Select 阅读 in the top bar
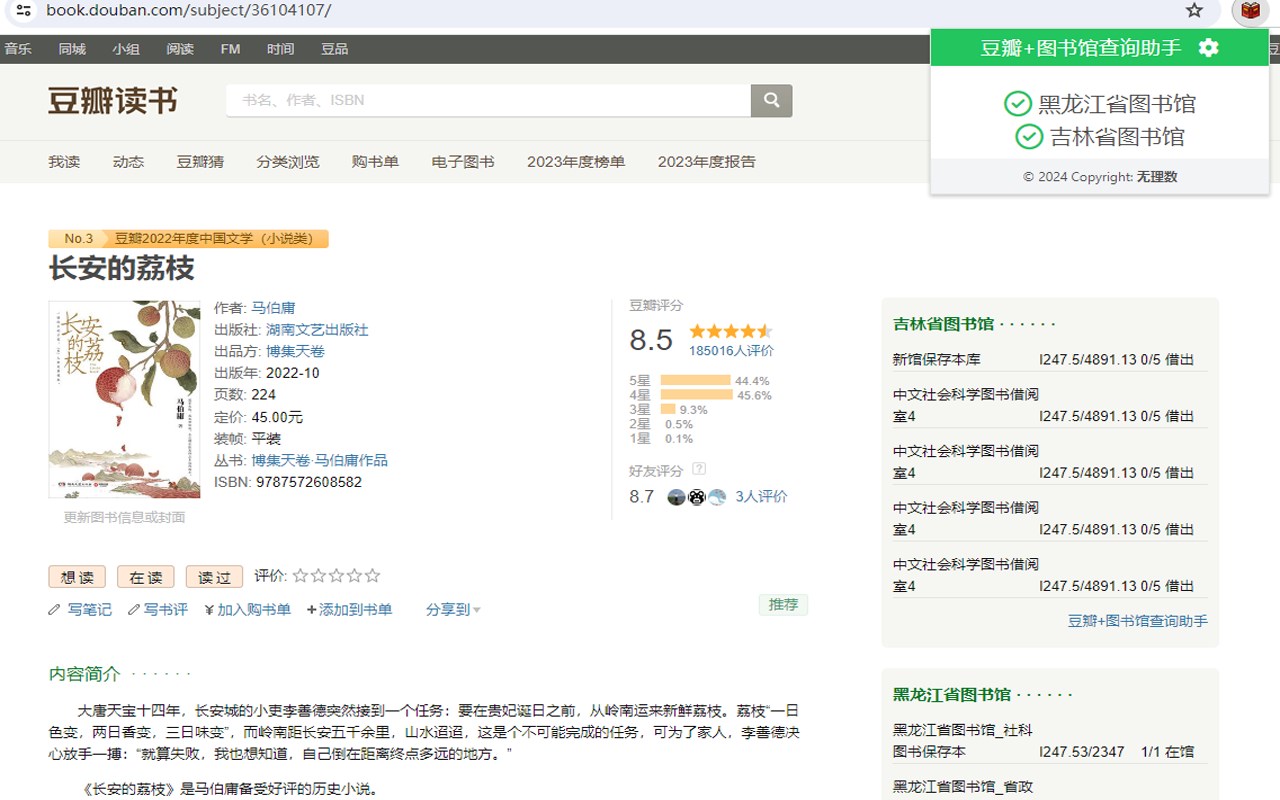The width and height of the screenshot is (1280, 800). [x=180, y=49]
